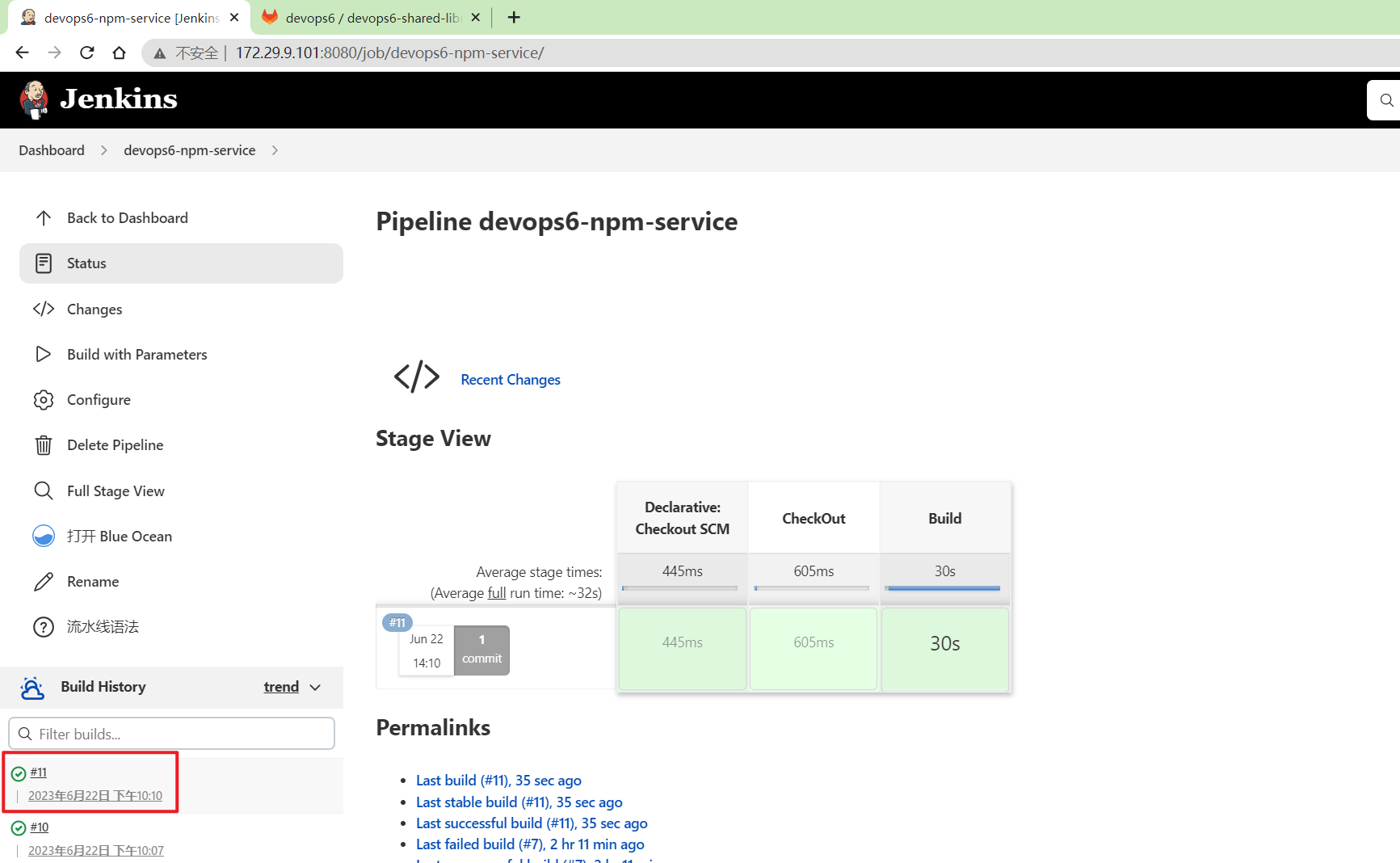Click the Blue Ocean wave icon
Viewport: 1400px width, 863px height.
click(x=44, y=536)
